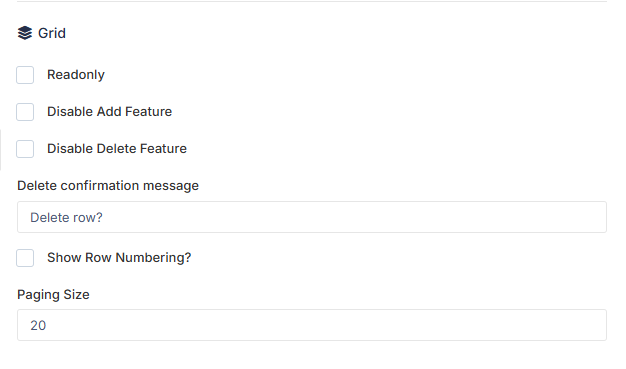Enable the Disable Add Feature checkbox
The width and height of the screenshot is (626, 369).
(25, 112)
